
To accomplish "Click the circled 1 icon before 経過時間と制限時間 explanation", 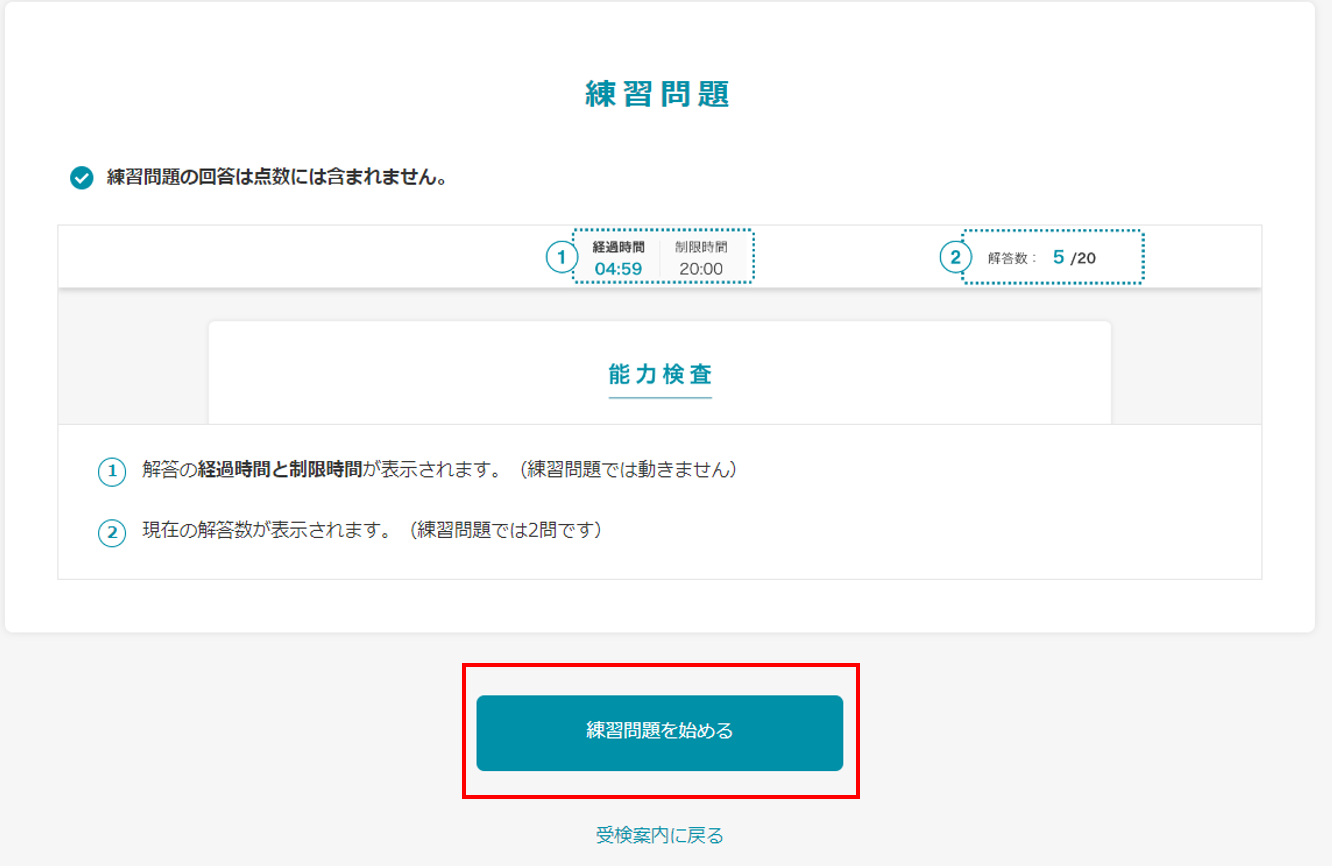I will click(112, 472).
